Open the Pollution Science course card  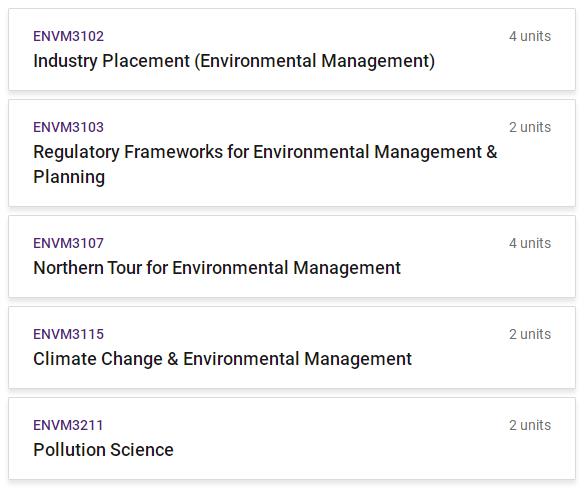click(292, 438)
